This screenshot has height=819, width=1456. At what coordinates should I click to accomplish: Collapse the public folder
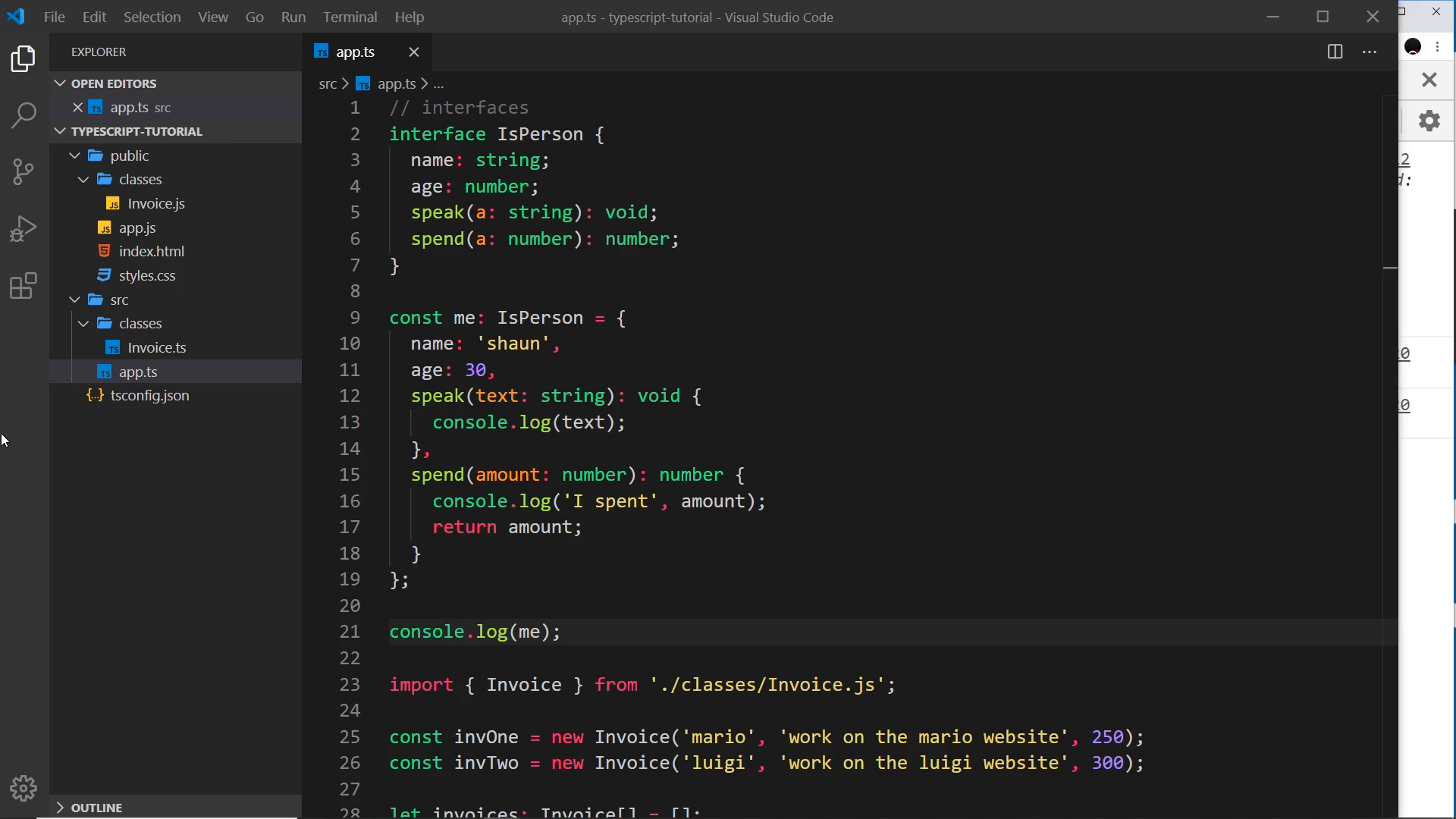coord(129,155)
